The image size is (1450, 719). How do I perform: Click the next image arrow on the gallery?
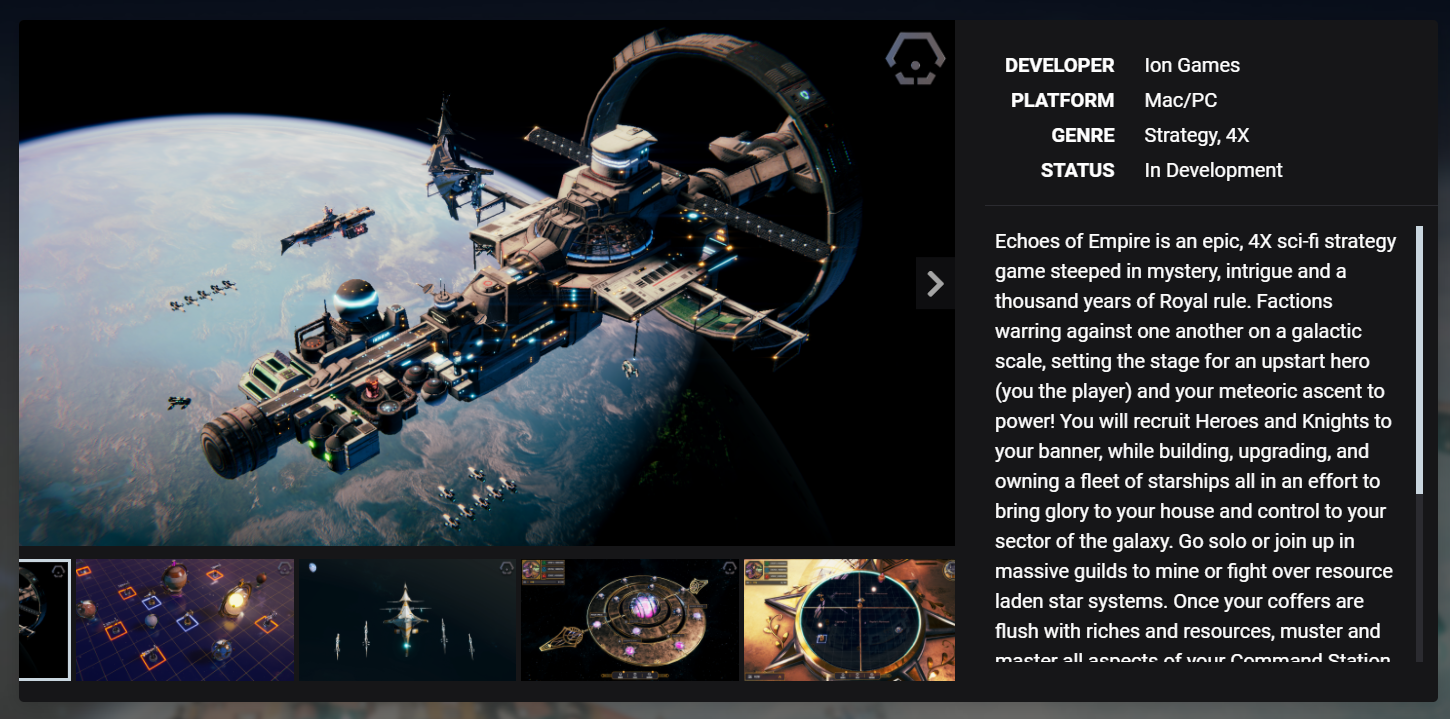point(935,284)
